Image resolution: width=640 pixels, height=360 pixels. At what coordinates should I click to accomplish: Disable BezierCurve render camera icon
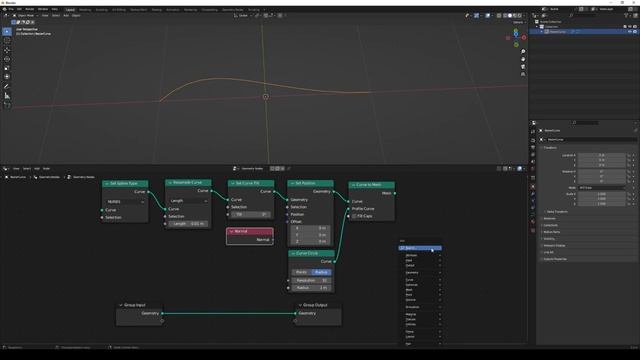pos(635,31)
